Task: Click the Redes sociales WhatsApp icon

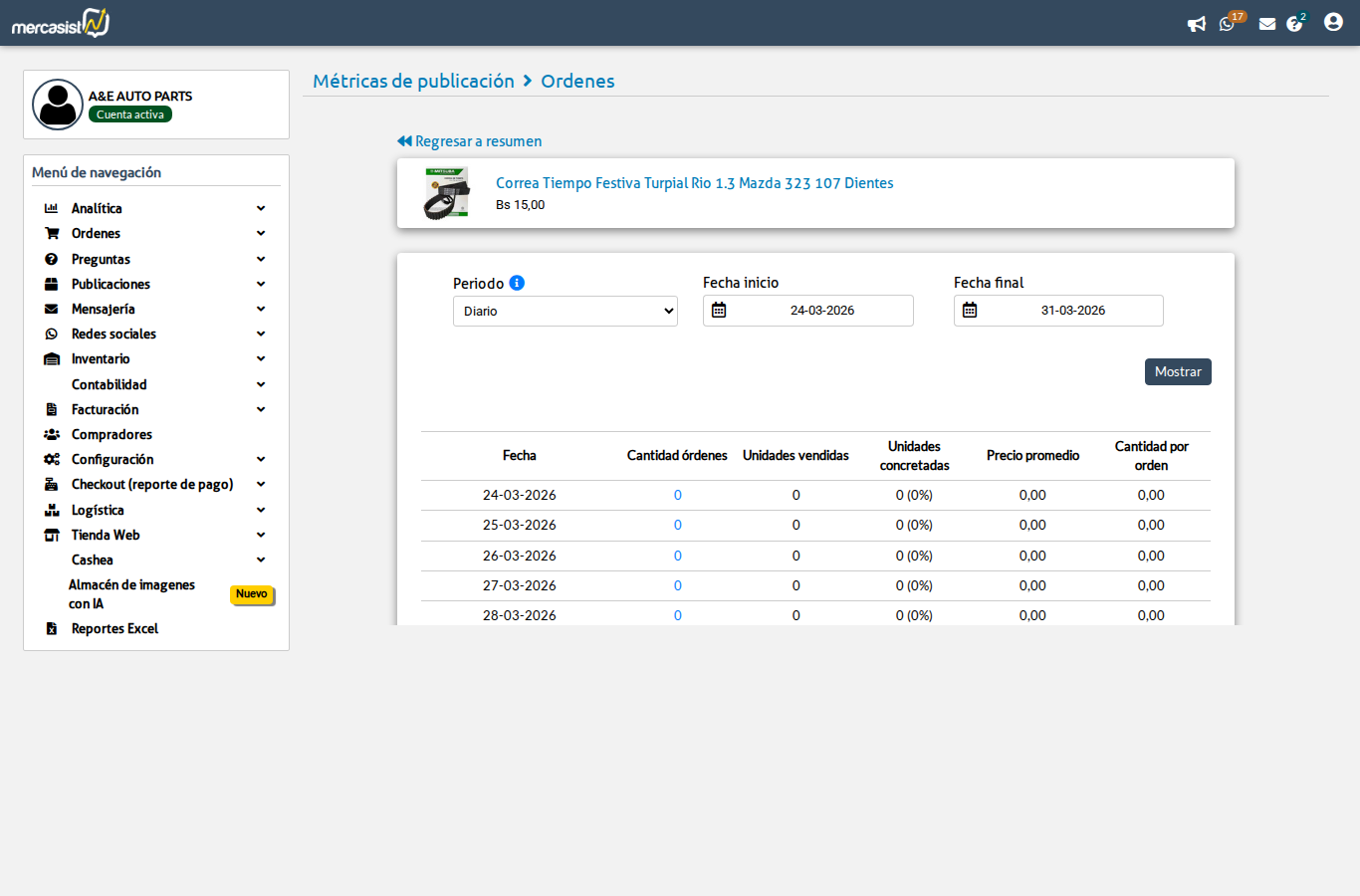Action: [52, 334]
